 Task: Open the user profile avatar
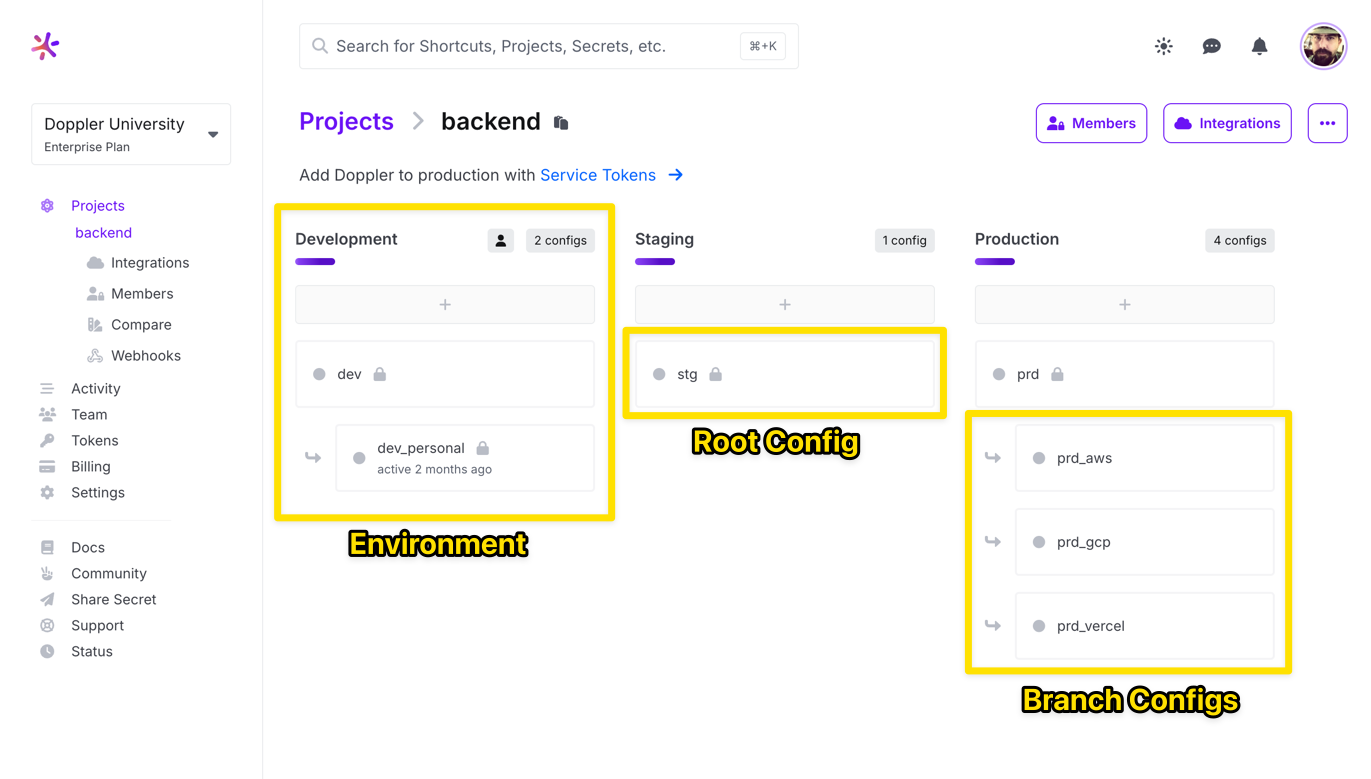(x=1324, y=46)
